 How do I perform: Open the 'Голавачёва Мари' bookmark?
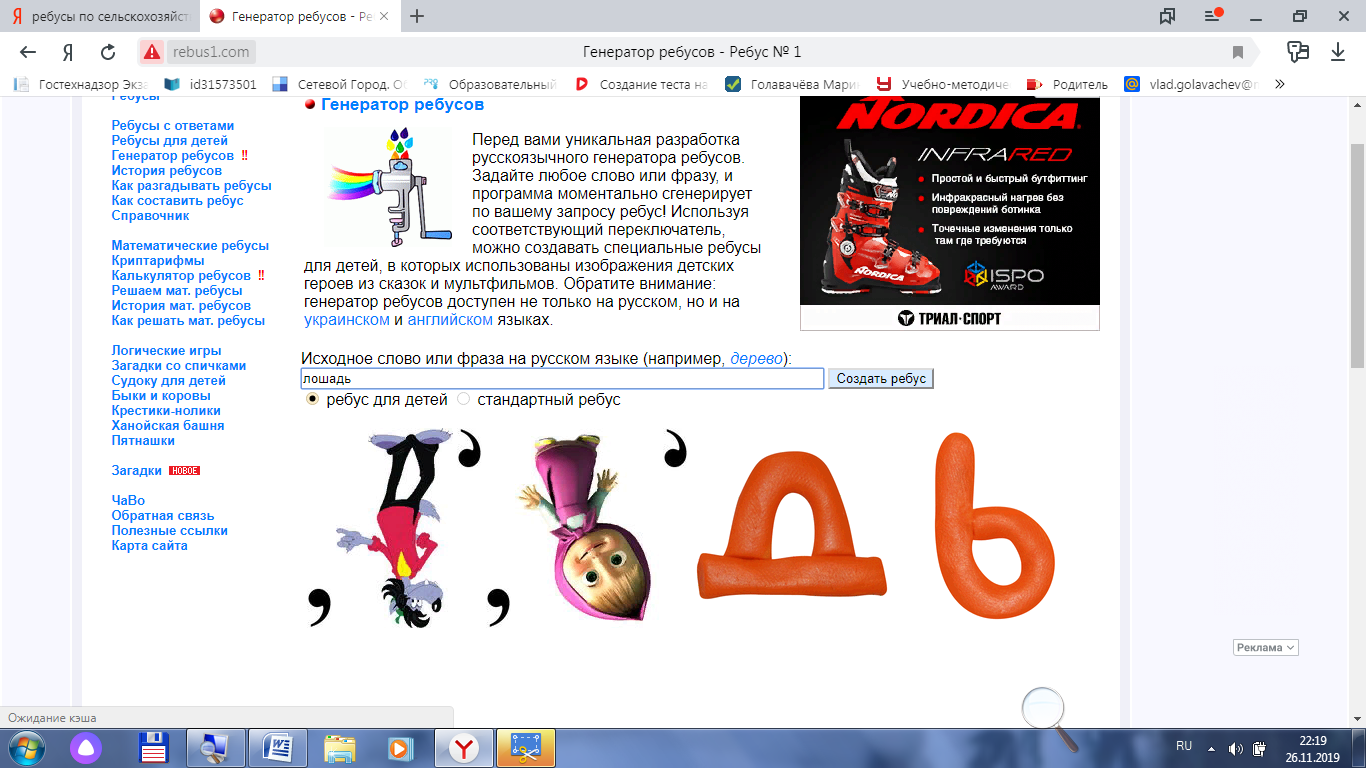(792, 84)
